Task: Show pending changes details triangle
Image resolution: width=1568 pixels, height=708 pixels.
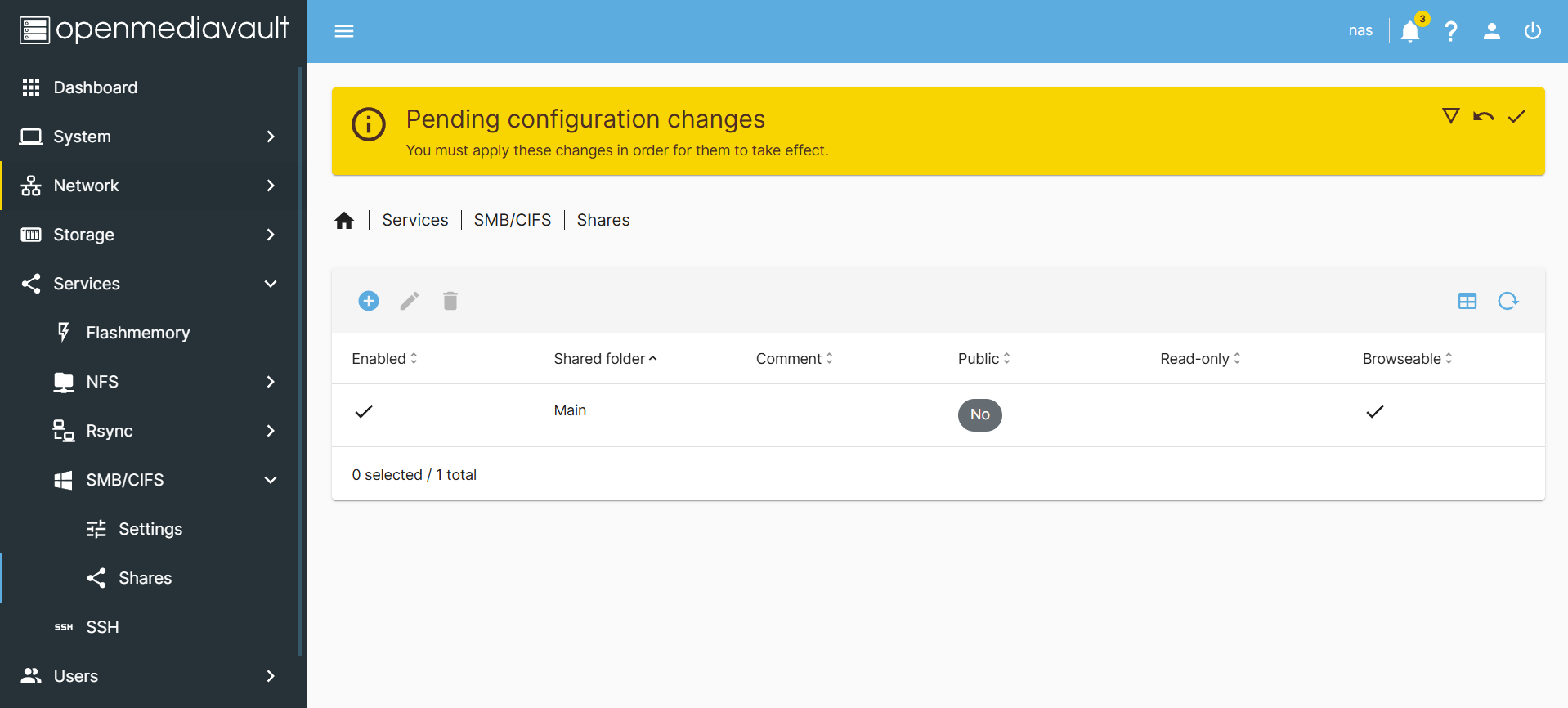Action: coord(1451,116)
